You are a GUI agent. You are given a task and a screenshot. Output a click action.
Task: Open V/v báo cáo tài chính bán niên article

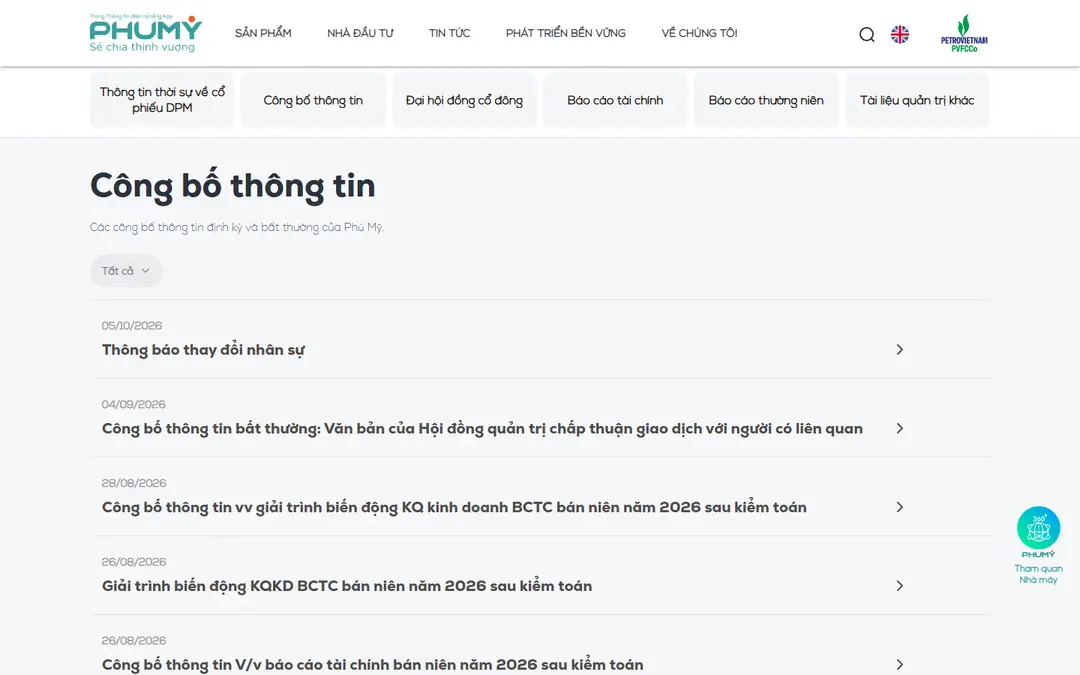click(373, 665)
